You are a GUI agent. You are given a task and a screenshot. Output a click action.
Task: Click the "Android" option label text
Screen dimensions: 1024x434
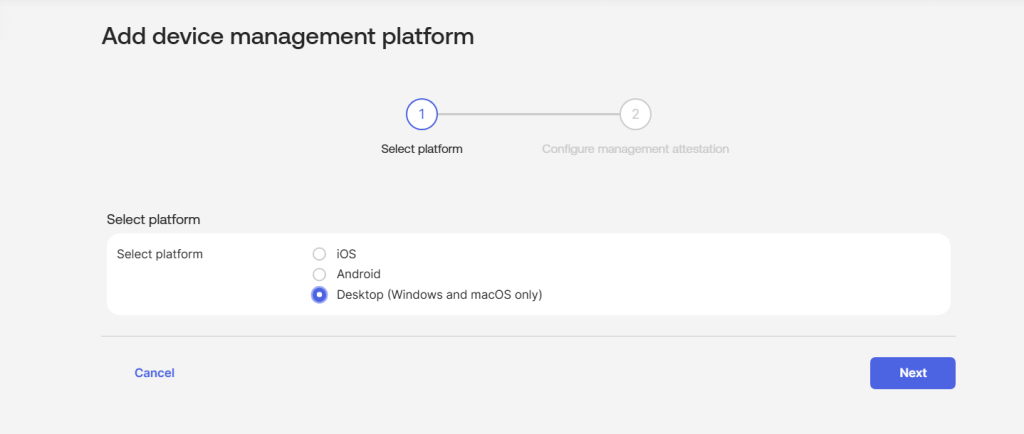click(359, 274)
